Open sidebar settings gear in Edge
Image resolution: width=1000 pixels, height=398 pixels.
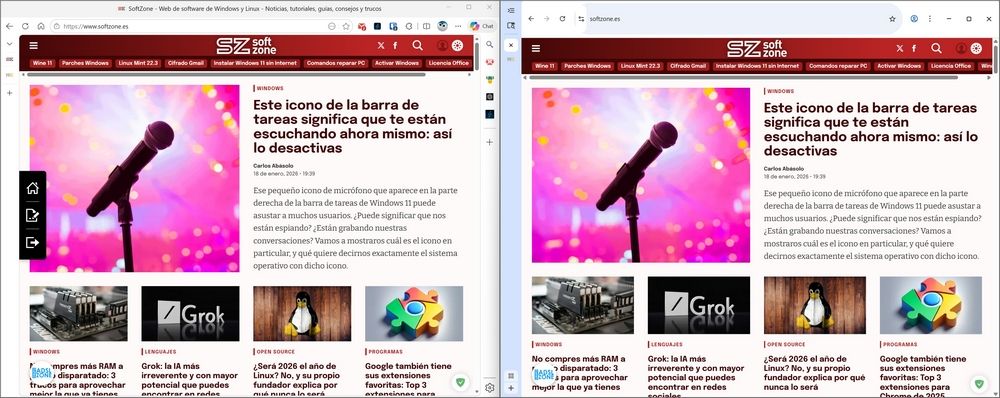tap(490, 388)
